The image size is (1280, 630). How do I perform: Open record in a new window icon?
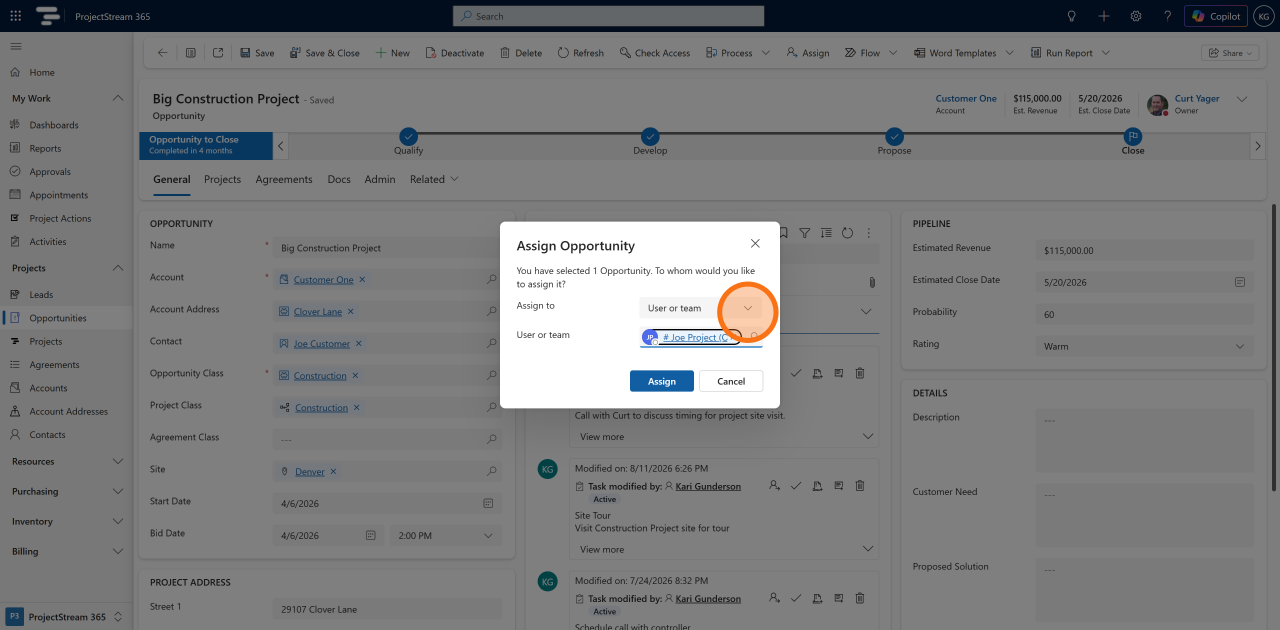(x=218, y=53)
